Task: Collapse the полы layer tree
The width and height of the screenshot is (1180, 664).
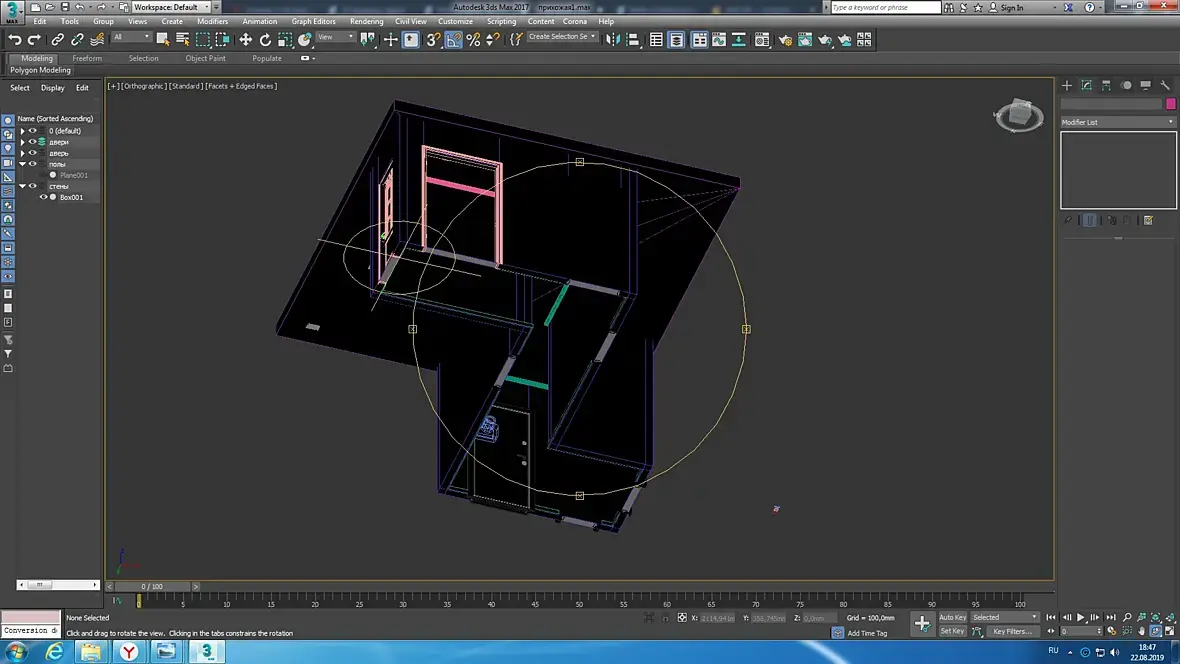Action: 22,164
